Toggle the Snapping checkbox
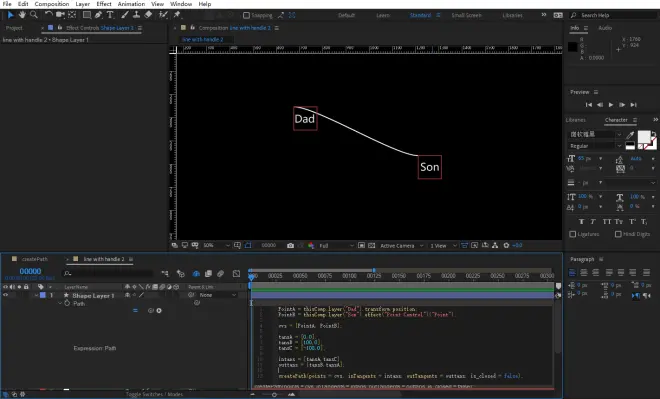This screenshot has width=660, height=399. coord(246,15)
